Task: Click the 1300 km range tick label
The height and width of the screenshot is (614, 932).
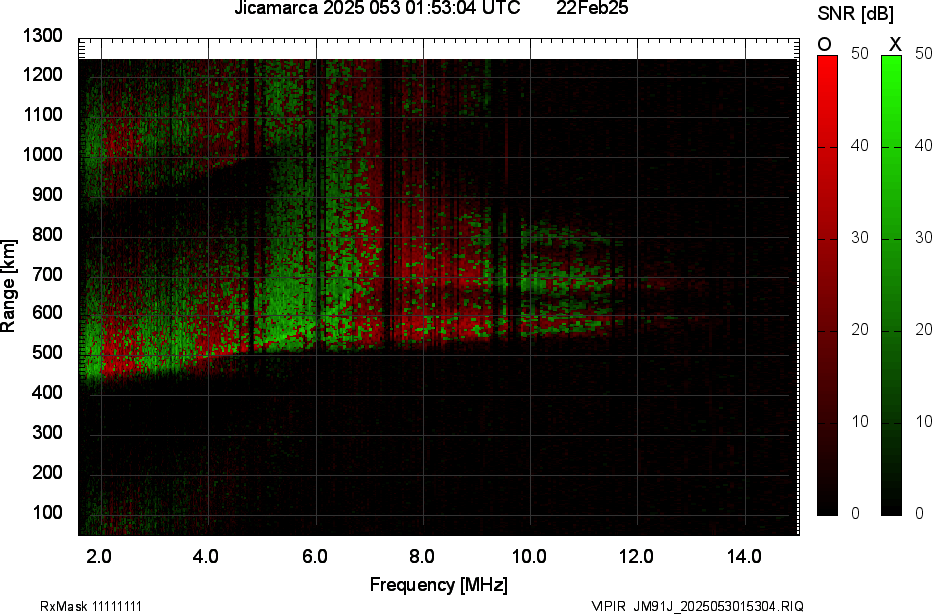Action: coord(43,36)
